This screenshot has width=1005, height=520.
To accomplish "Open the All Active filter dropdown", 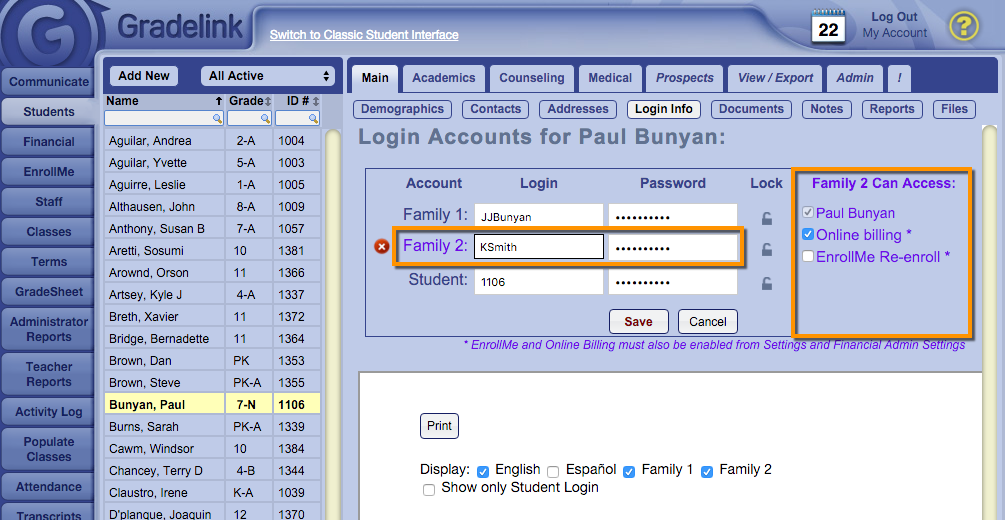I will point(268,76).
